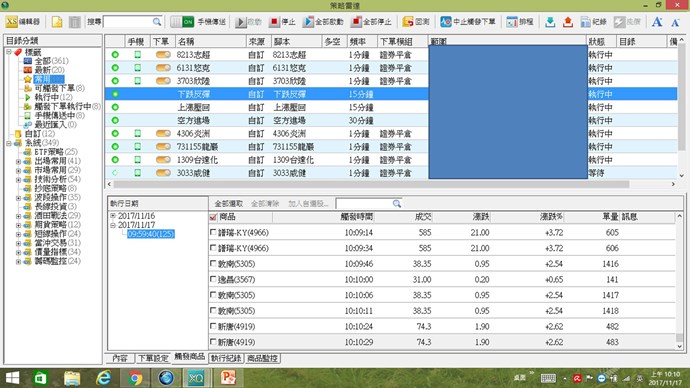
Task: Increase font size with large A icon
Action: [657, 22]
